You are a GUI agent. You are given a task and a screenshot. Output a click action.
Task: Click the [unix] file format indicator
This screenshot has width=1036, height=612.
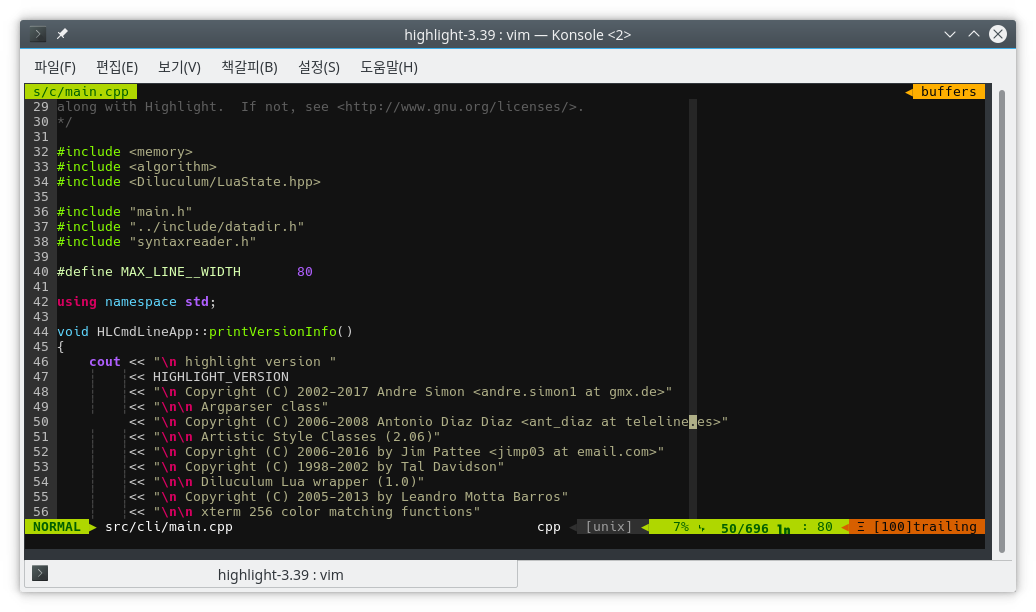coord(609,527)
